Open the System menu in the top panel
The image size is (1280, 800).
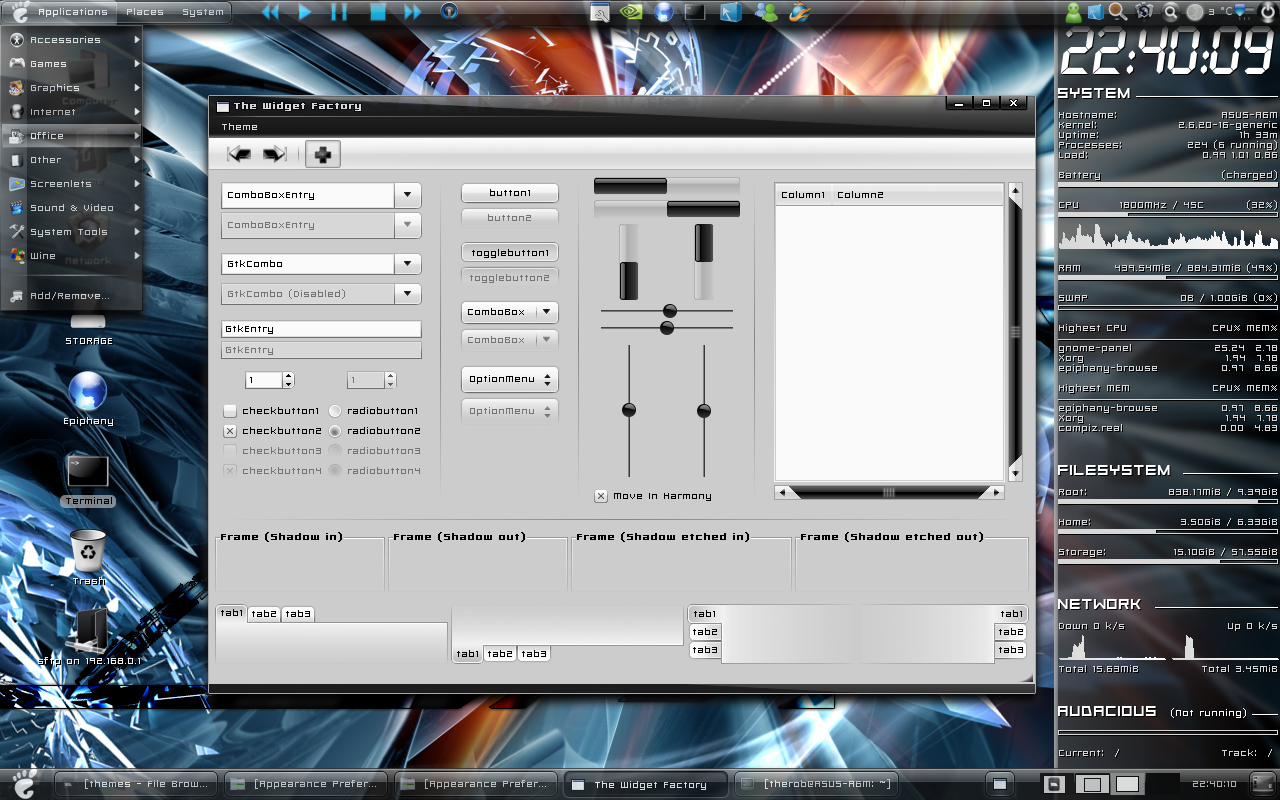(x=203, y=12)
